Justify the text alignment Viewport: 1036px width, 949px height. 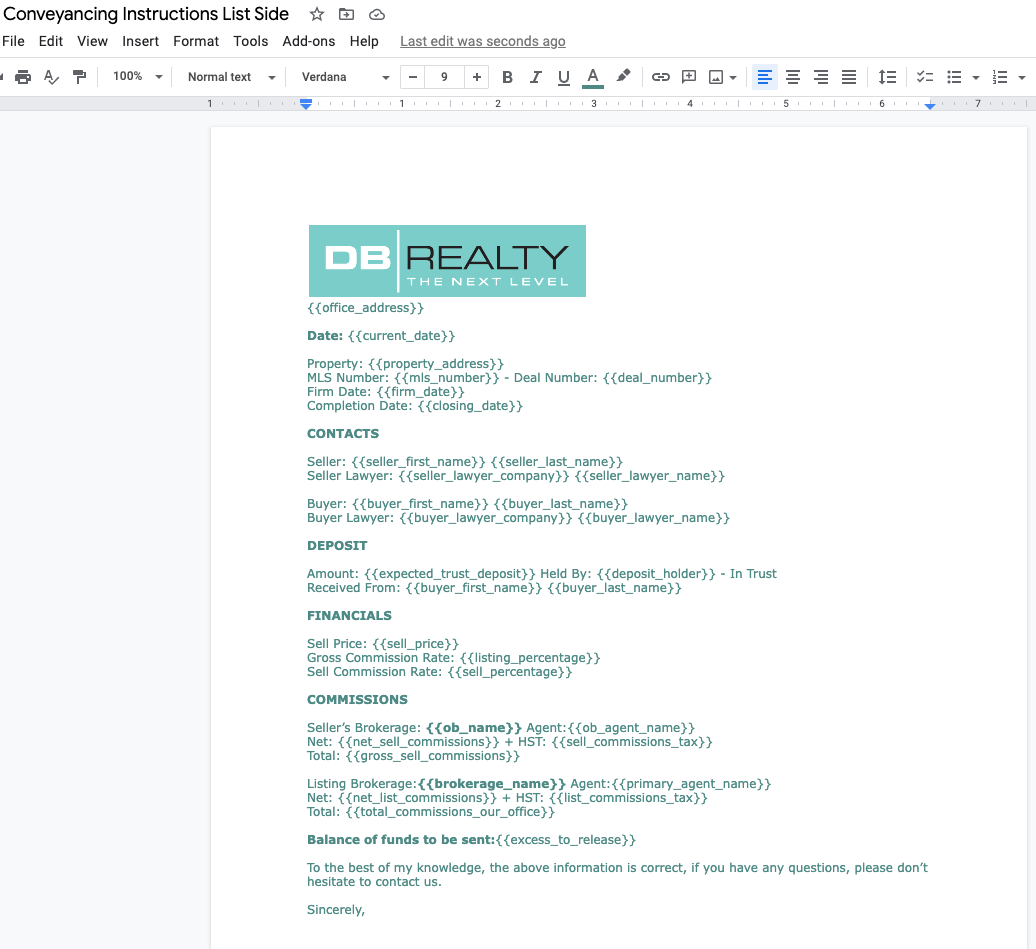coord(849,77)
